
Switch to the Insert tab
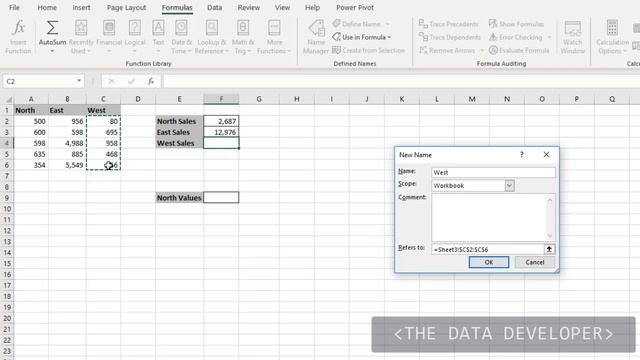[x=81, y=7]
